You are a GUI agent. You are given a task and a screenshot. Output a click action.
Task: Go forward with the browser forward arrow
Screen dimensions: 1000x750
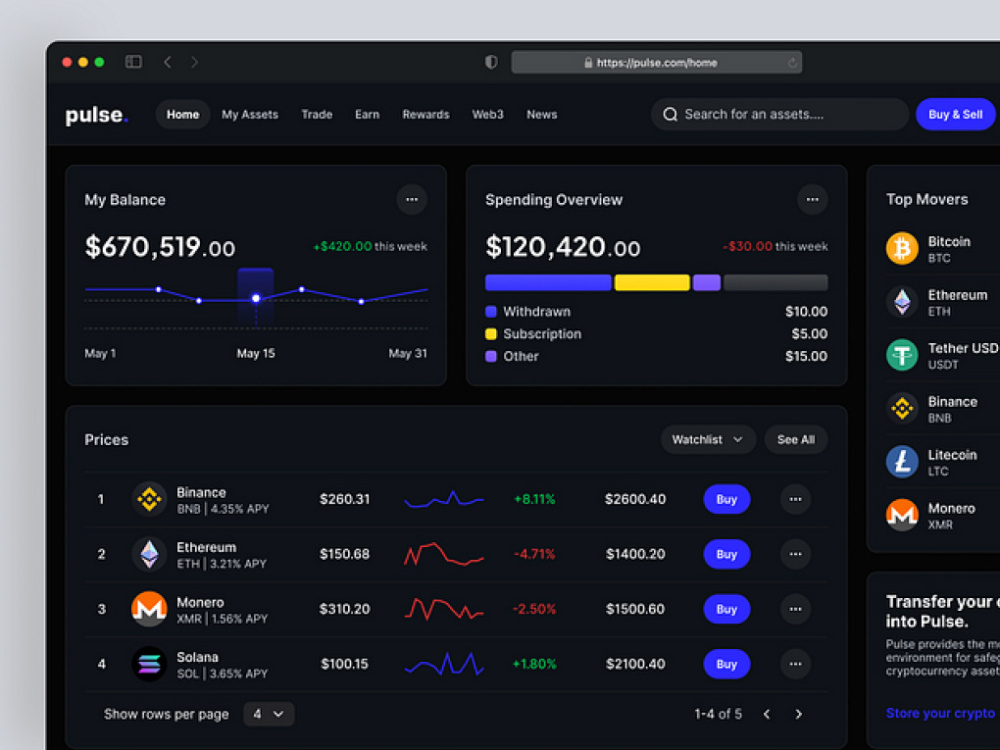point(195,62)
